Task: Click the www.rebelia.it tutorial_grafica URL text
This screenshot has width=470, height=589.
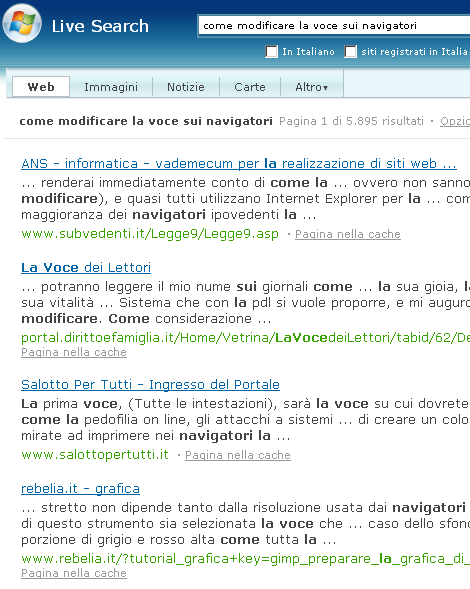Action: [x=245, y=559]
